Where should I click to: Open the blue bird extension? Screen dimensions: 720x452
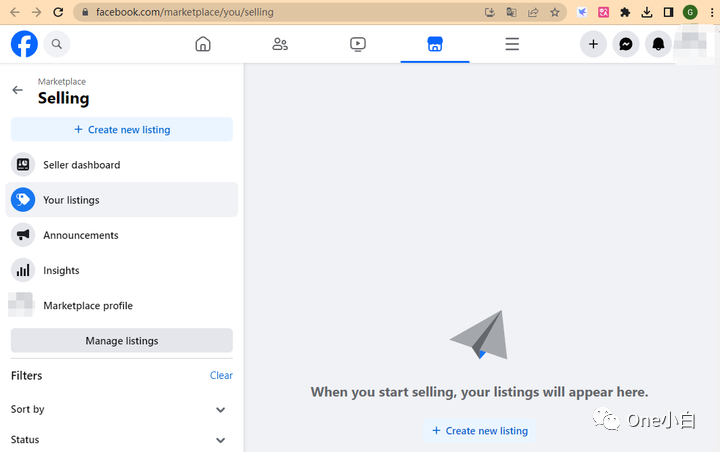(582, 12)
